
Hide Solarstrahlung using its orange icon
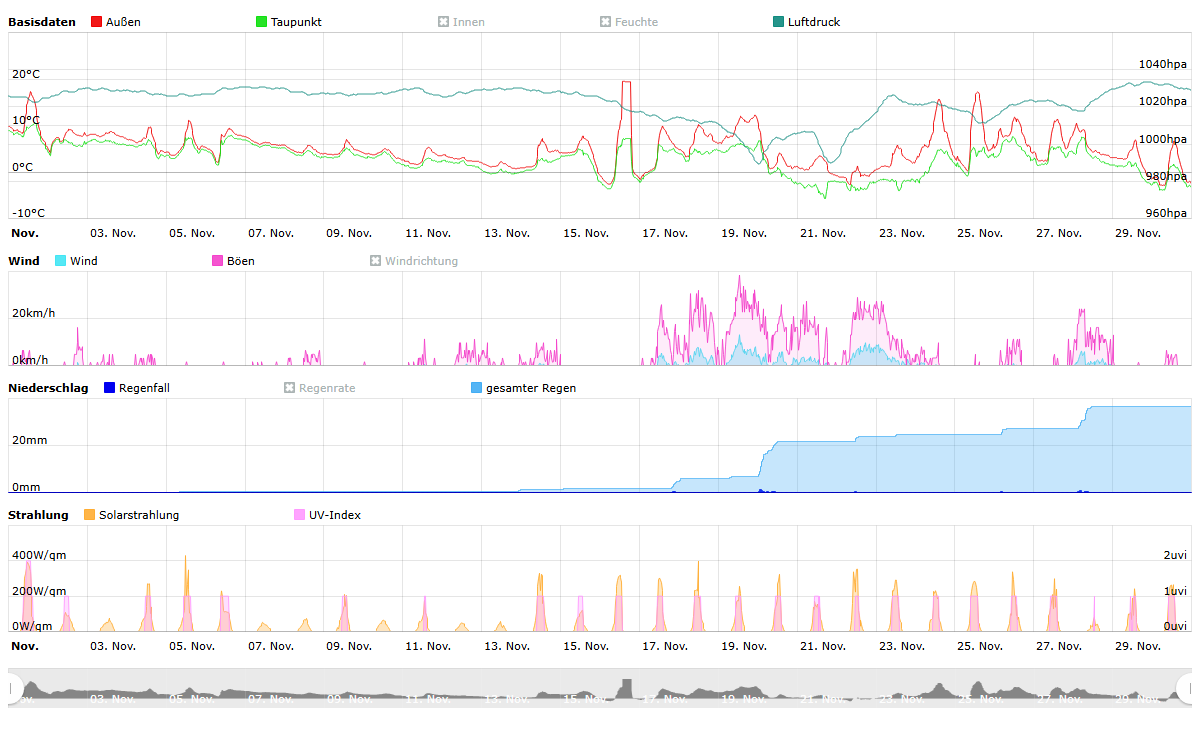(x=90, y=515)
